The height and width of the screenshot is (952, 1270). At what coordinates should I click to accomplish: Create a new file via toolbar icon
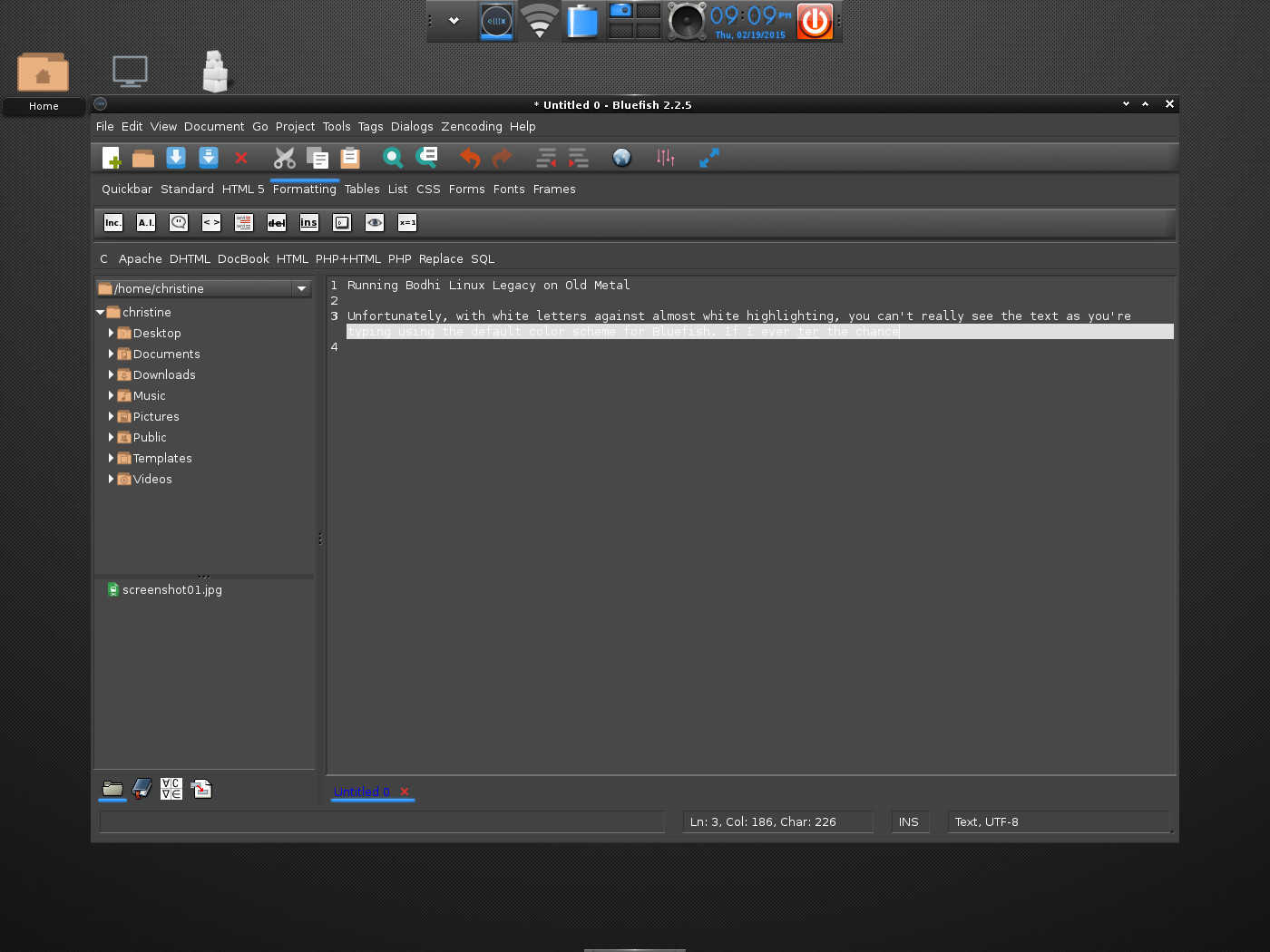[x=112, y=158]
